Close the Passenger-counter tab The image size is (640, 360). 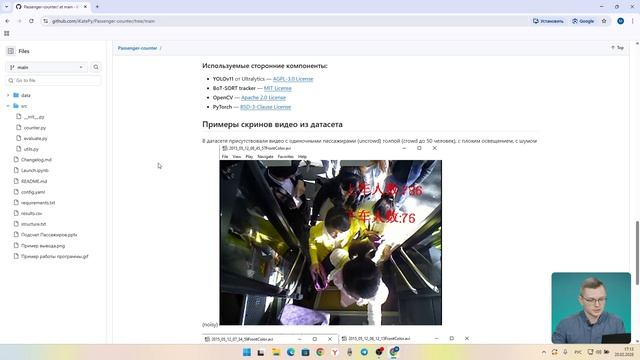pos(85,7)
